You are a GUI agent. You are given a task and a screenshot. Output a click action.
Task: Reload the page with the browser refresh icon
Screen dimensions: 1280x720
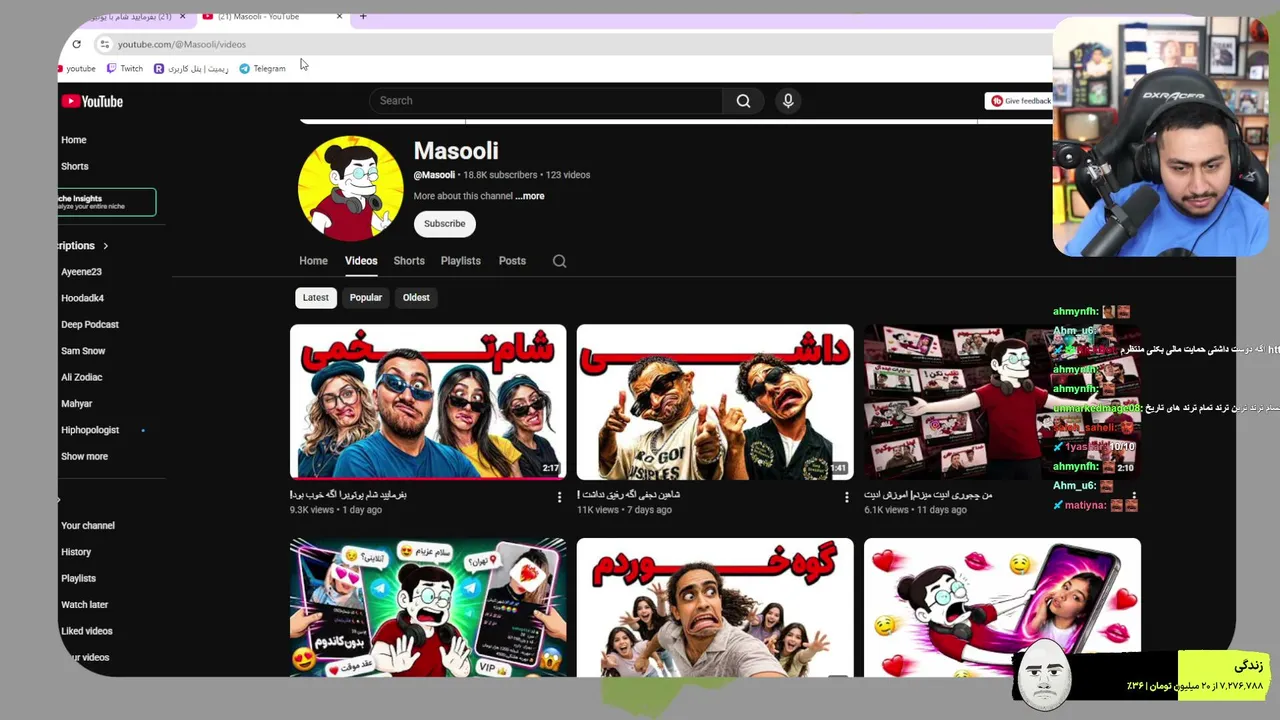[76, 44]
